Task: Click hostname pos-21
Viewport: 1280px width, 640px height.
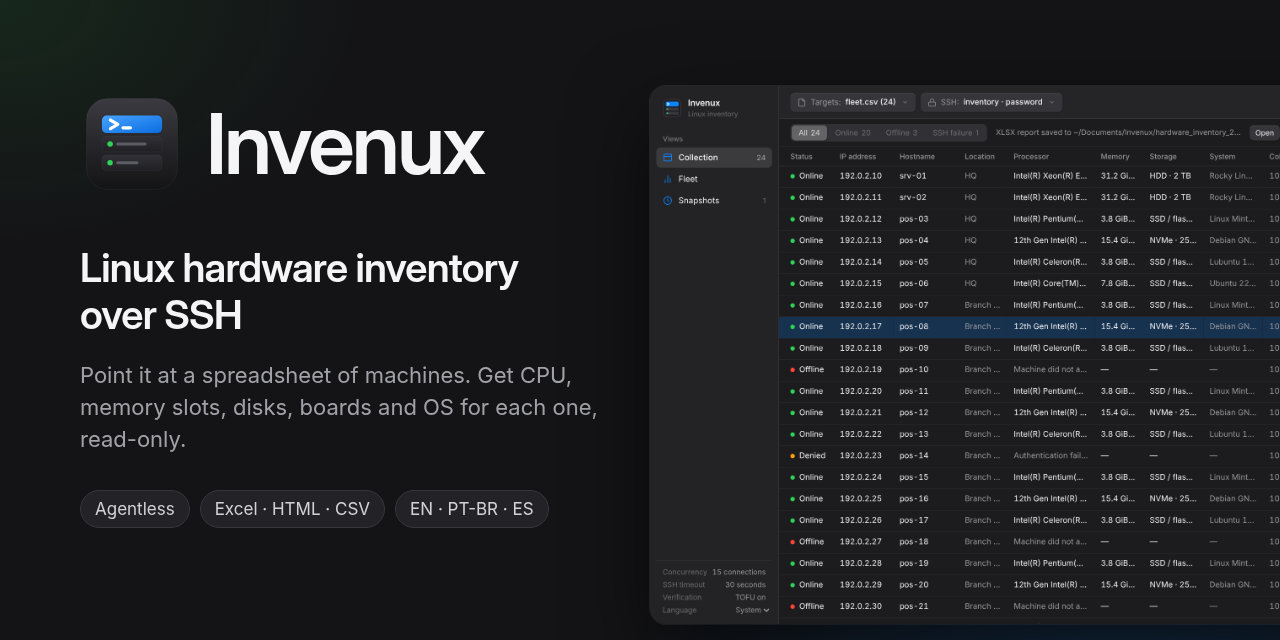Action: 914,606
